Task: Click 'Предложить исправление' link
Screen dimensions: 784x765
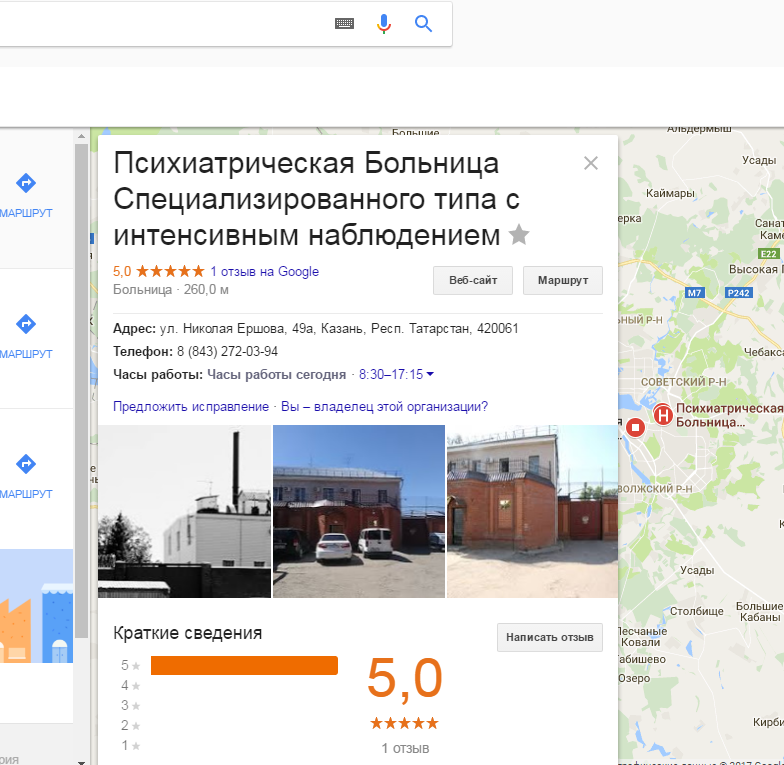Action: (191, 406)
